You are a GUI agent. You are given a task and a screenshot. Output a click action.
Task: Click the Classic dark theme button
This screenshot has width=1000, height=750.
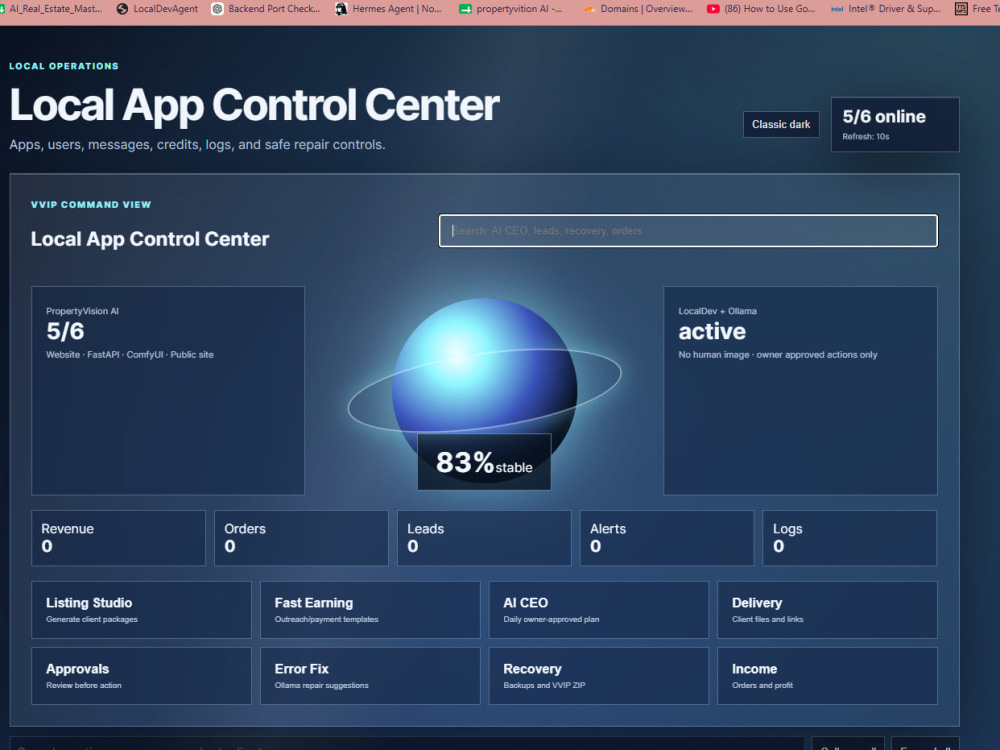[781, 124]
